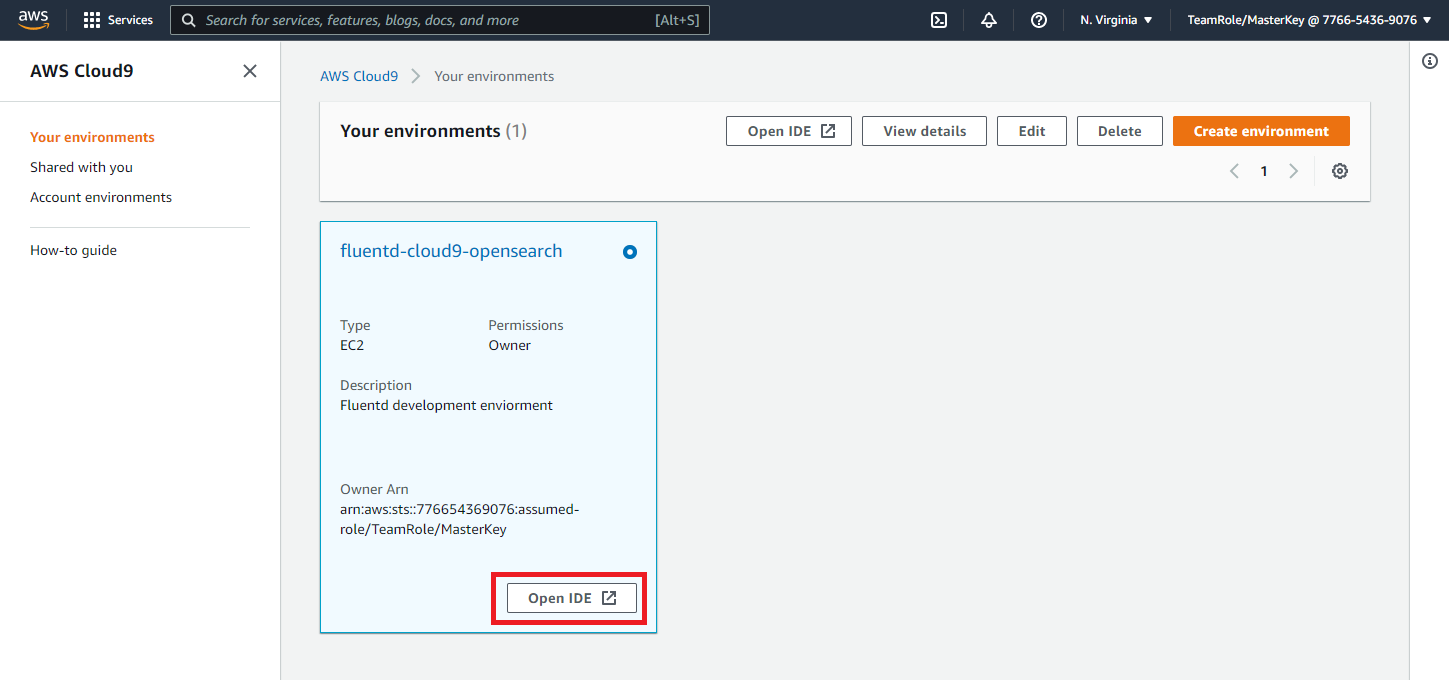
Task: Click the 'Your environments' breadcrumb text
Action: click(x=494, y=76)
